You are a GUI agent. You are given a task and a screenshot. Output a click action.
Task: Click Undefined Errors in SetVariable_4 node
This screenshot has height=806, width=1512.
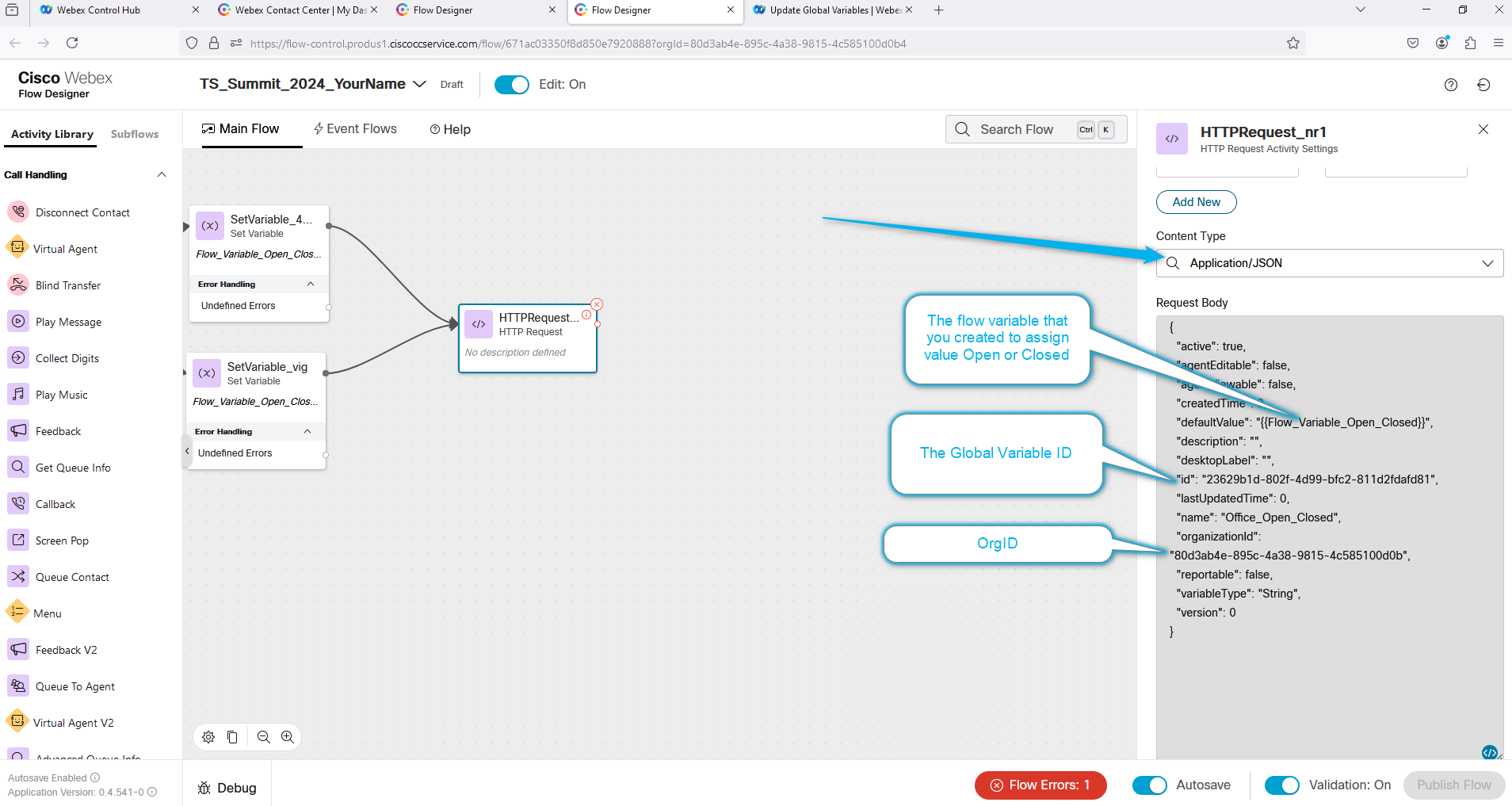pyautogui.click(x=239, y=306)
